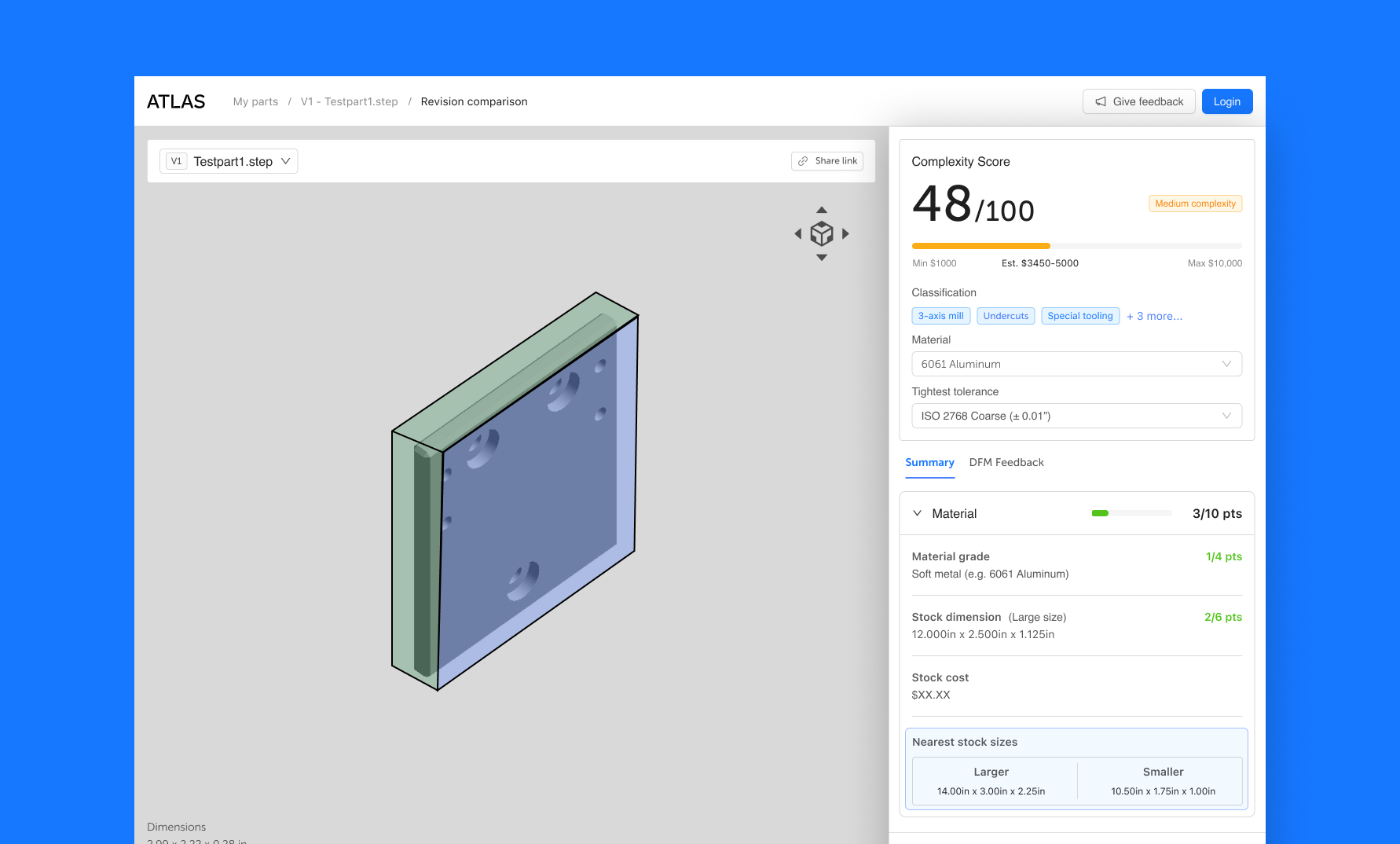Viewport: 1400px width, 844px height.
Task: Select the Smaller nearest stock size
Action: coord(1163,781)
